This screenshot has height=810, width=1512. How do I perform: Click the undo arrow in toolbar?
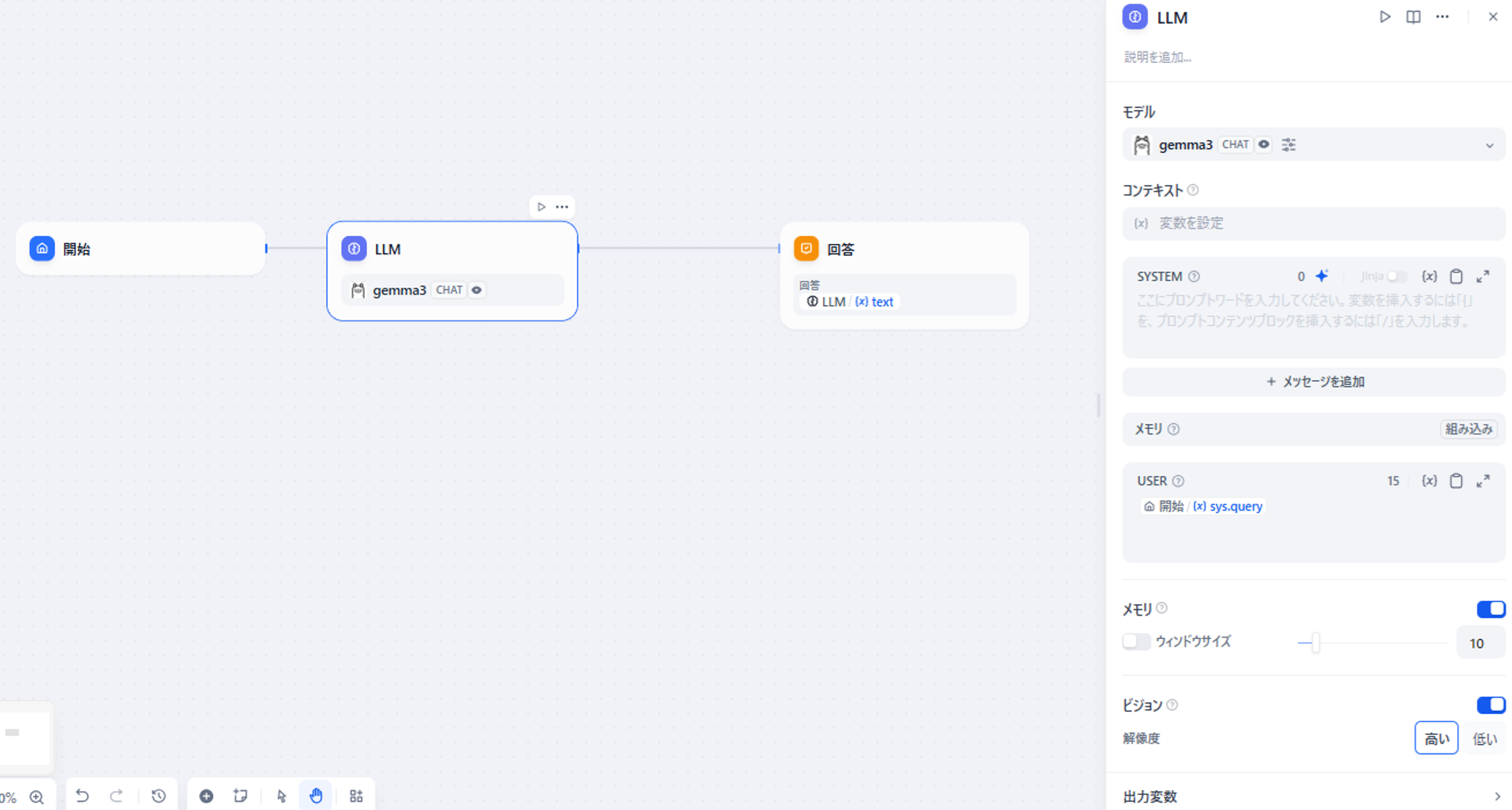tap(82, 796)
